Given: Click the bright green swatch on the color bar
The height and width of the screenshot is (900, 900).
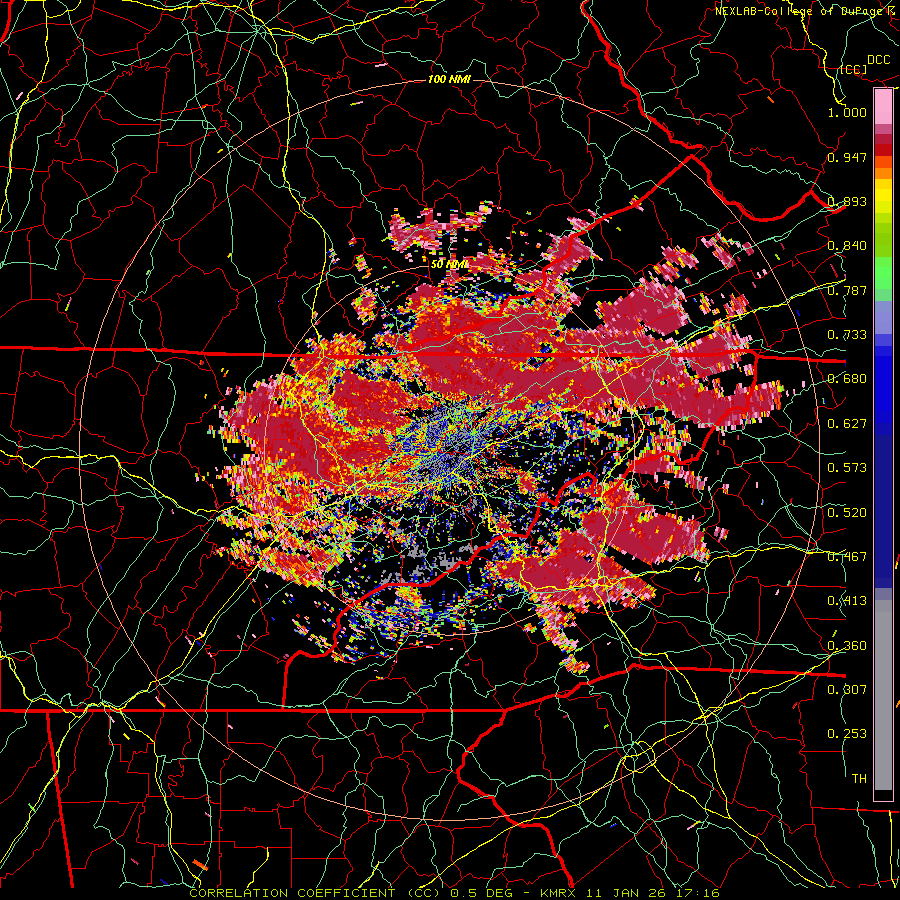Looking at the screenshot, I should 883,273.
